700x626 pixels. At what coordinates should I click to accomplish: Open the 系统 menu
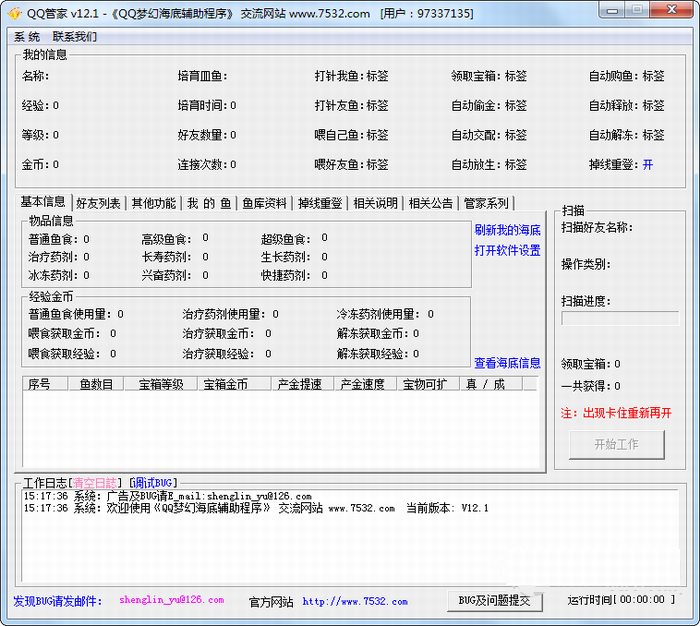pyautogui.click(x=27, y=37)
